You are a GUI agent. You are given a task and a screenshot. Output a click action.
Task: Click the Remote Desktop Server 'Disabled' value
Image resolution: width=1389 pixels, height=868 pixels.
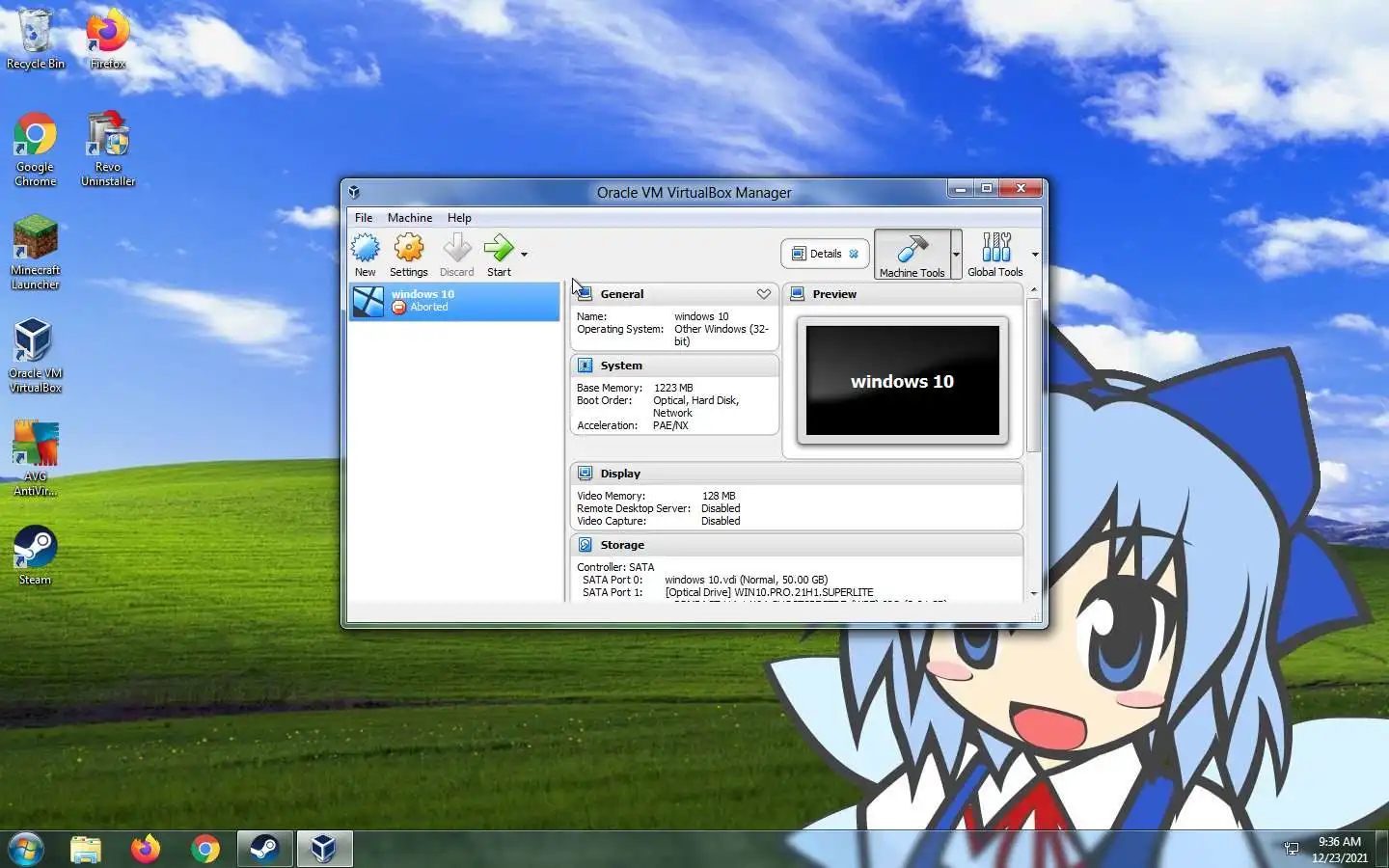(721, 508)
